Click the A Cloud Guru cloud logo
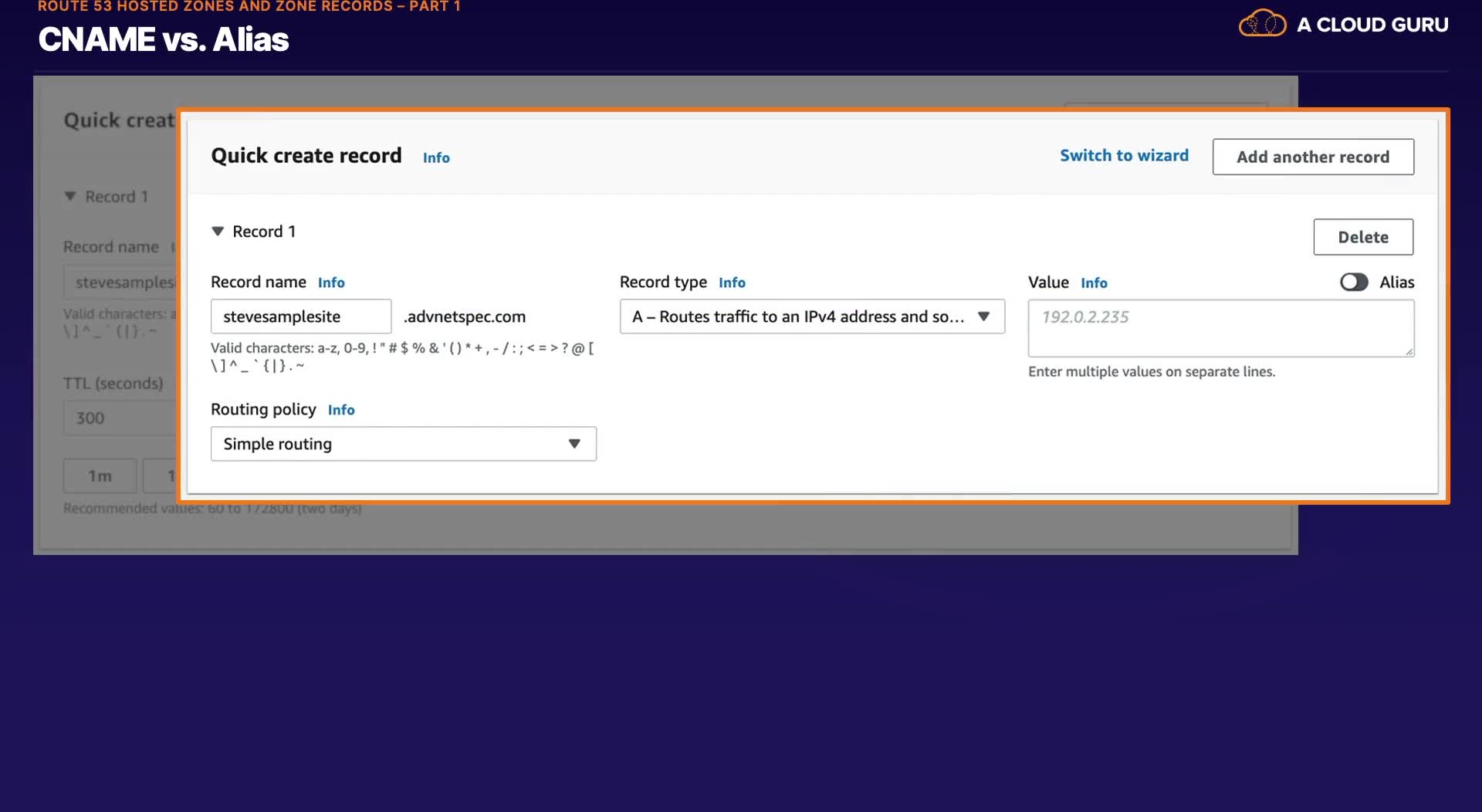Screen dimensions: 1482x812 click(x=1263, y=24)
